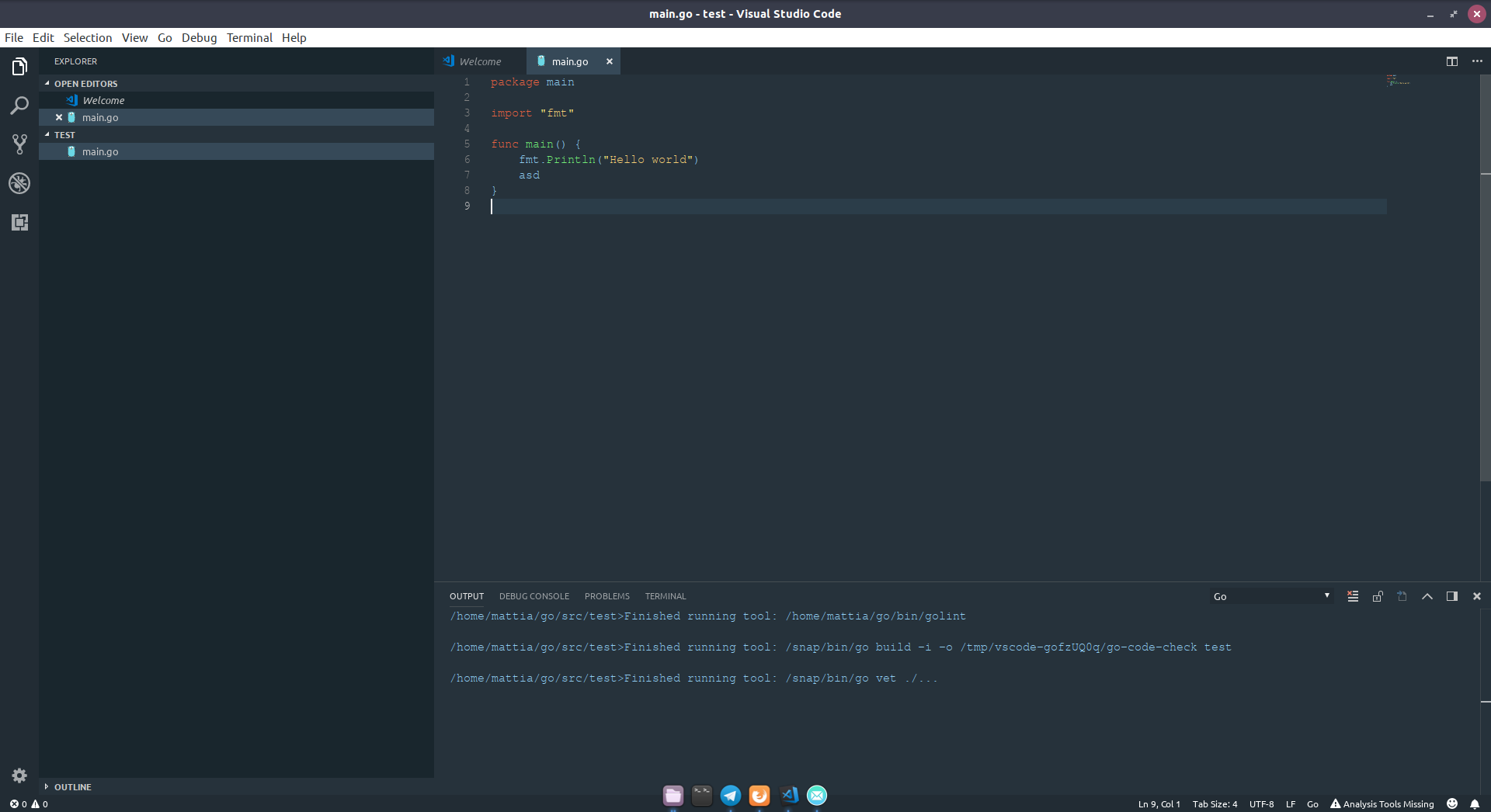Show notifications via the bell icon

point(1475,804)
